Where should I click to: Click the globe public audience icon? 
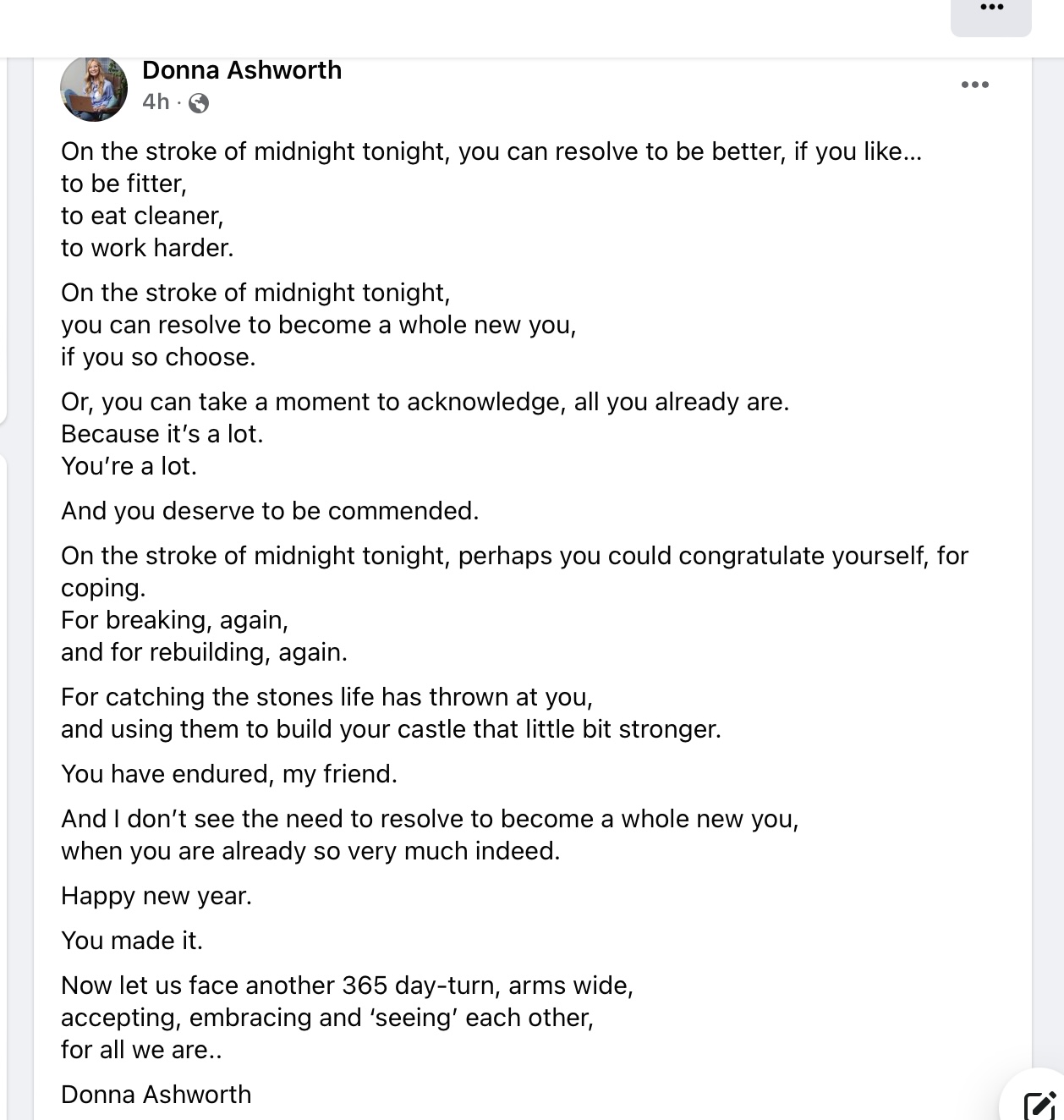click(199, 103)
